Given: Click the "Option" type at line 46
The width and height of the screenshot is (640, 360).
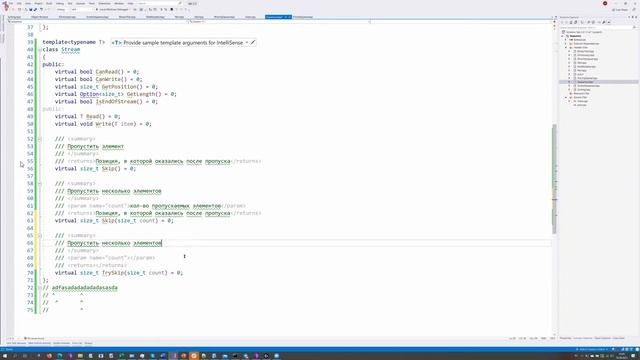Looking at the screenshot, I should pyautogui.click(x=89, y=94).
